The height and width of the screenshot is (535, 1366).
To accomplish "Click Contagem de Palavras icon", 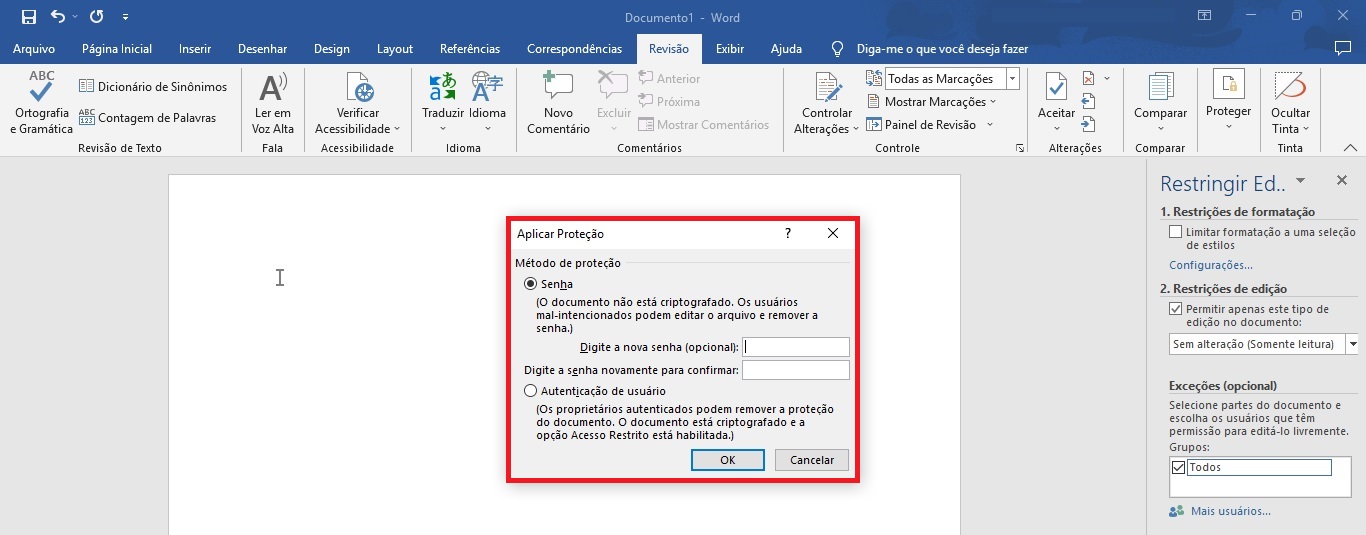I will [x=87, y=118].
